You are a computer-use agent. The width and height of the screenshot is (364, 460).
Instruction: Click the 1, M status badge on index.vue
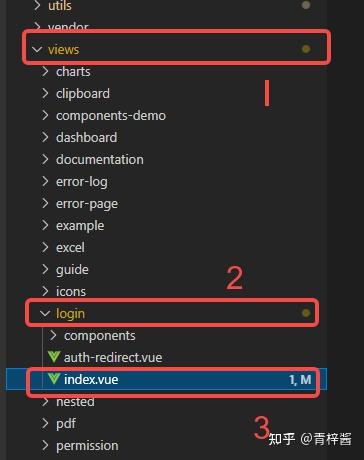(x=300, y=379)
